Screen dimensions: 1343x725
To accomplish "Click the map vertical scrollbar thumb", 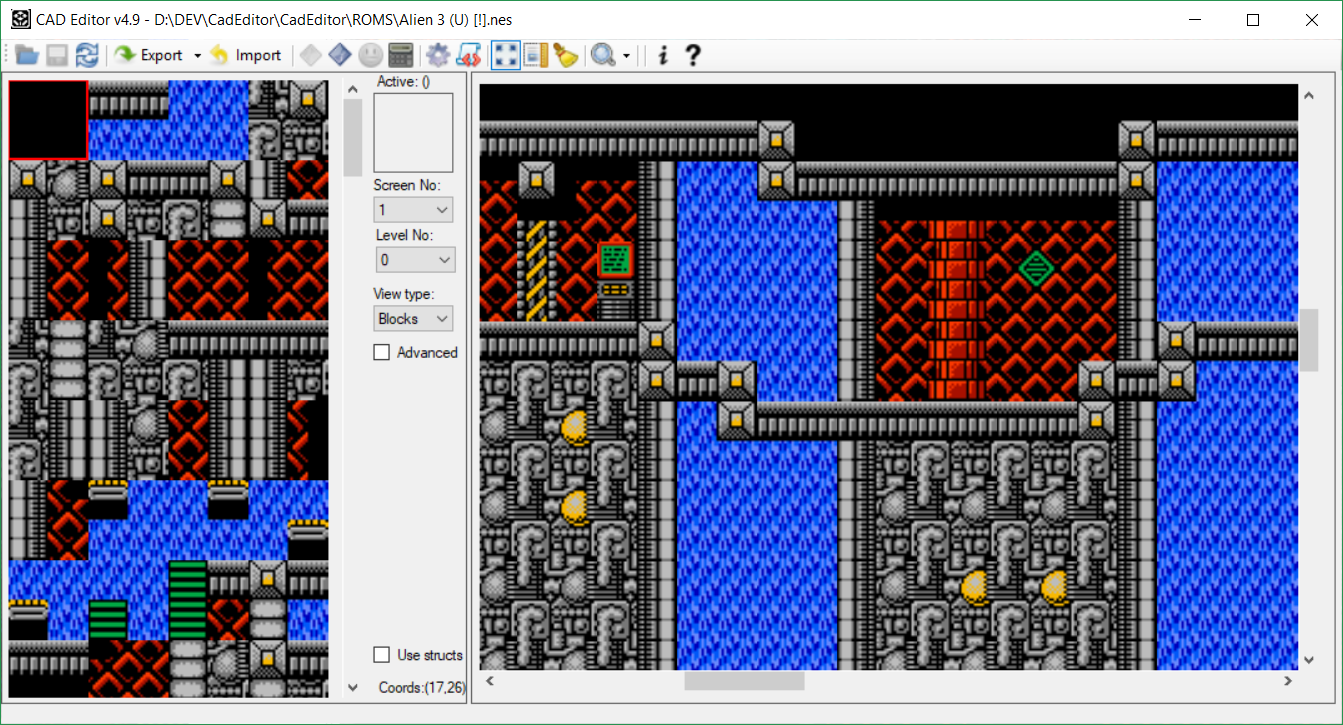I will click(1308, 340).
